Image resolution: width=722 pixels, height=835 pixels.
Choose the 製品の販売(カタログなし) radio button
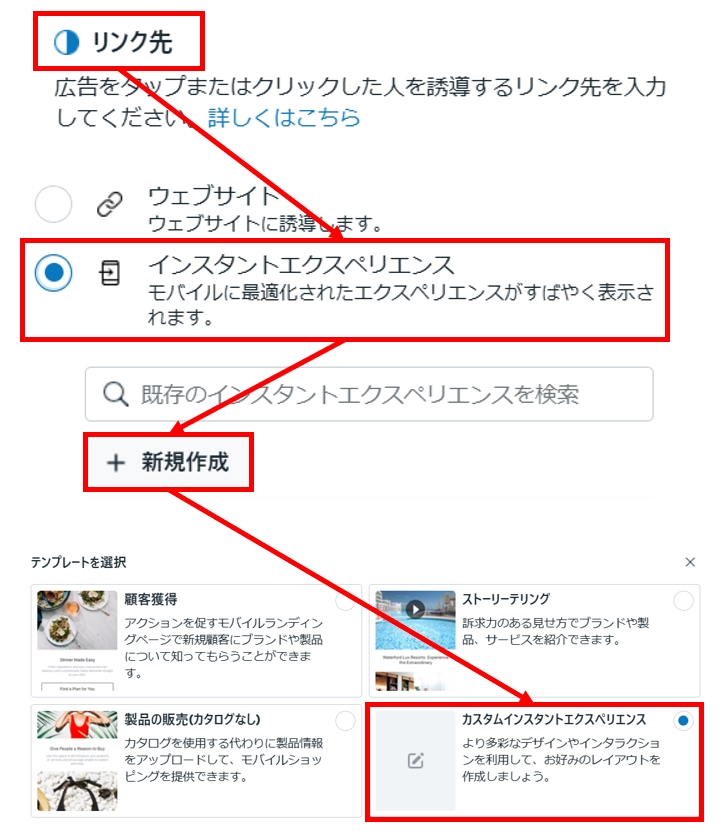point(346,721)
